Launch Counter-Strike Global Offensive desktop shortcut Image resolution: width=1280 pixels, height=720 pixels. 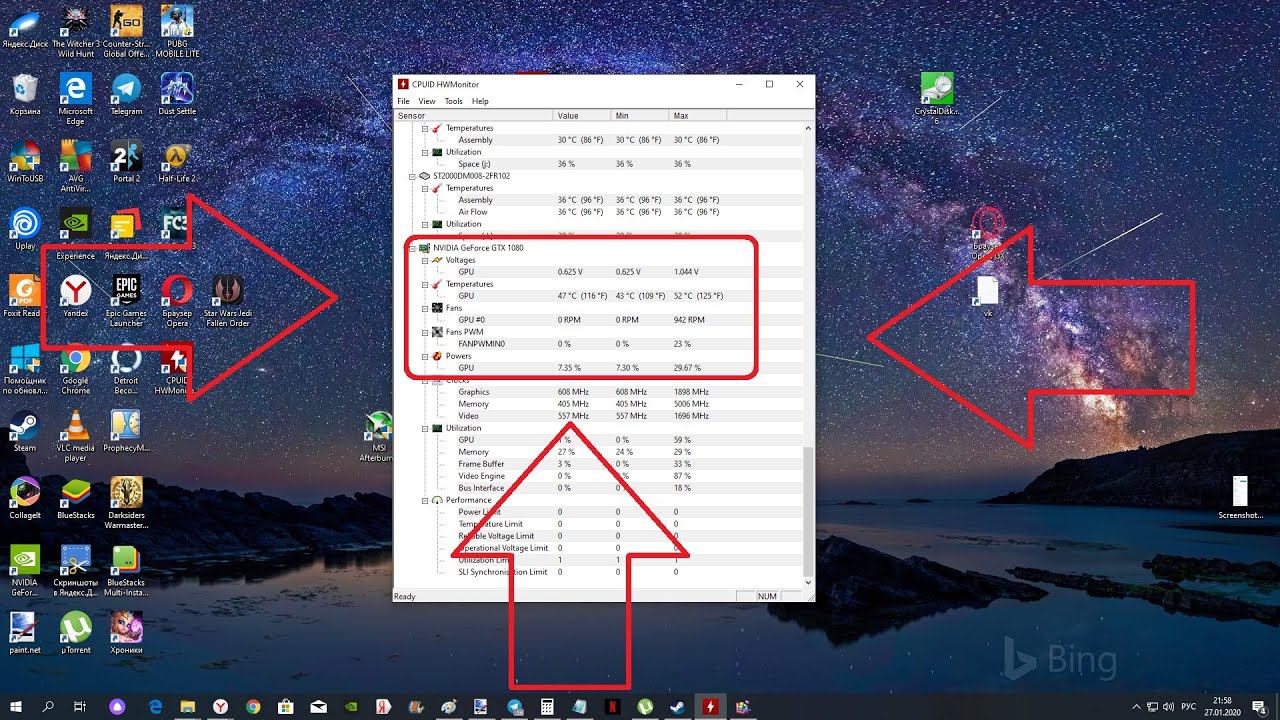126,31
